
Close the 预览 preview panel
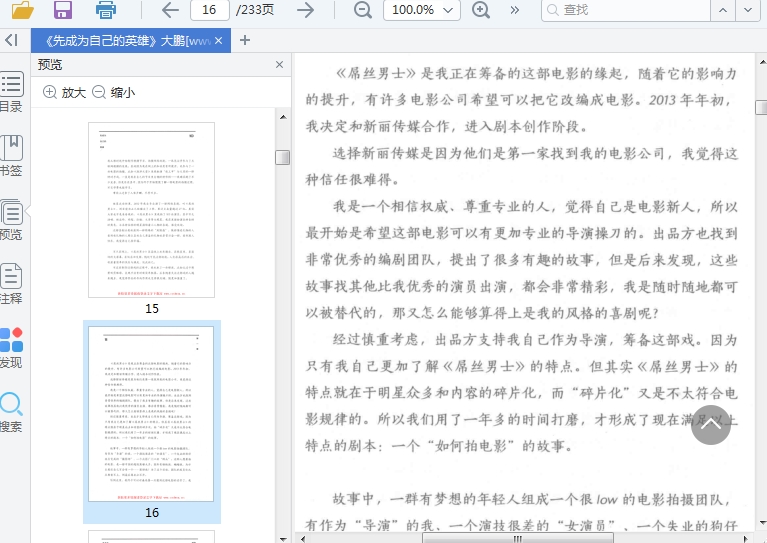click(x=279, y=65)
